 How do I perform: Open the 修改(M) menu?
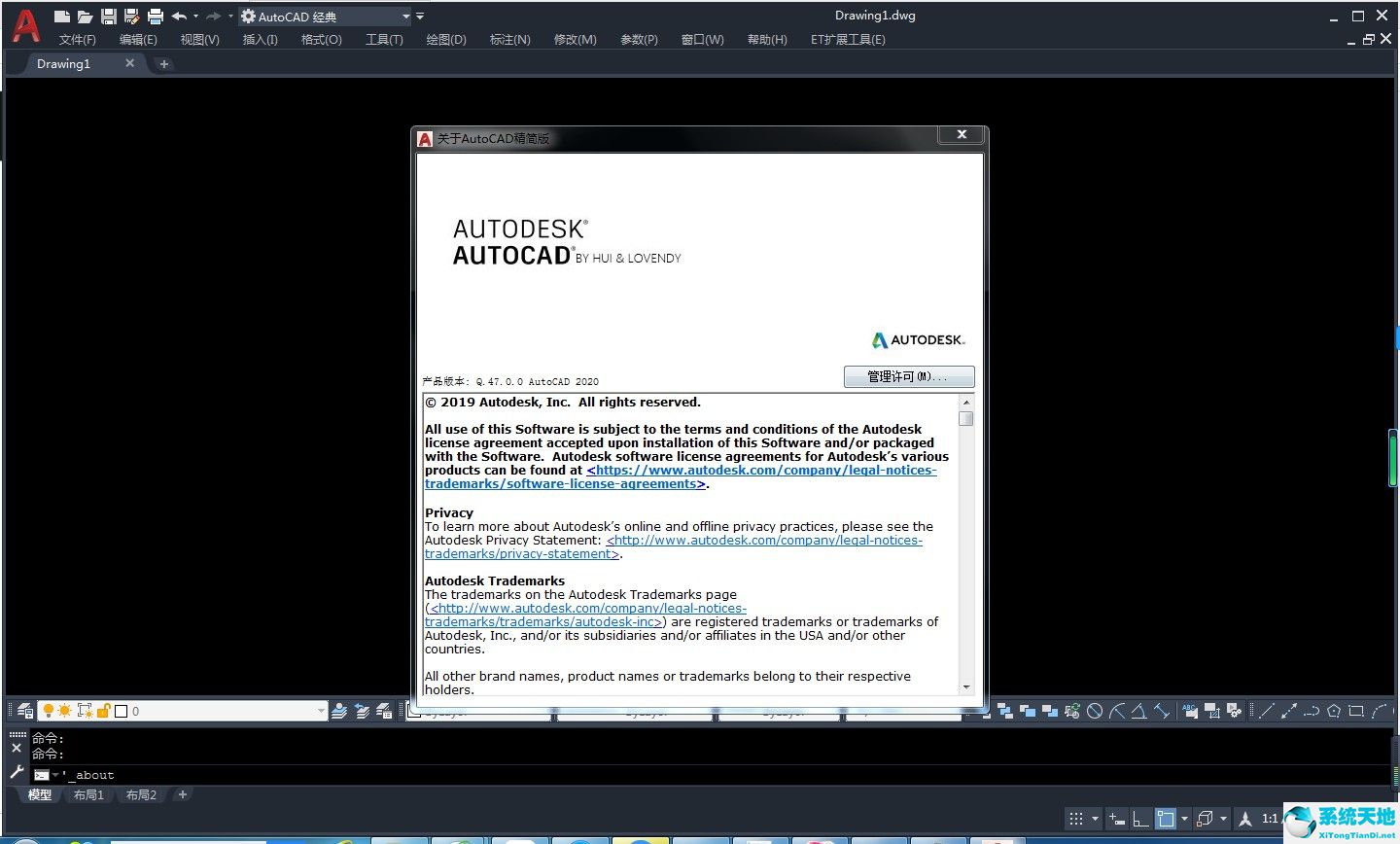(x=575, y=40)
